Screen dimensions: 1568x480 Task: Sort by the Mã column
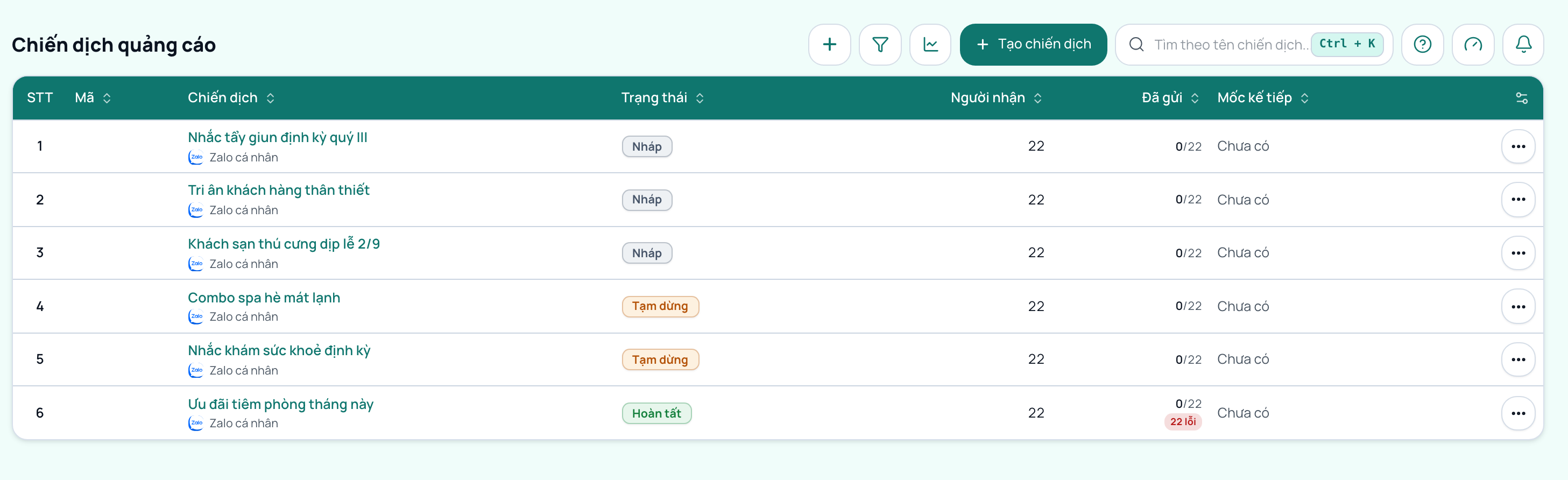[93, 98]
